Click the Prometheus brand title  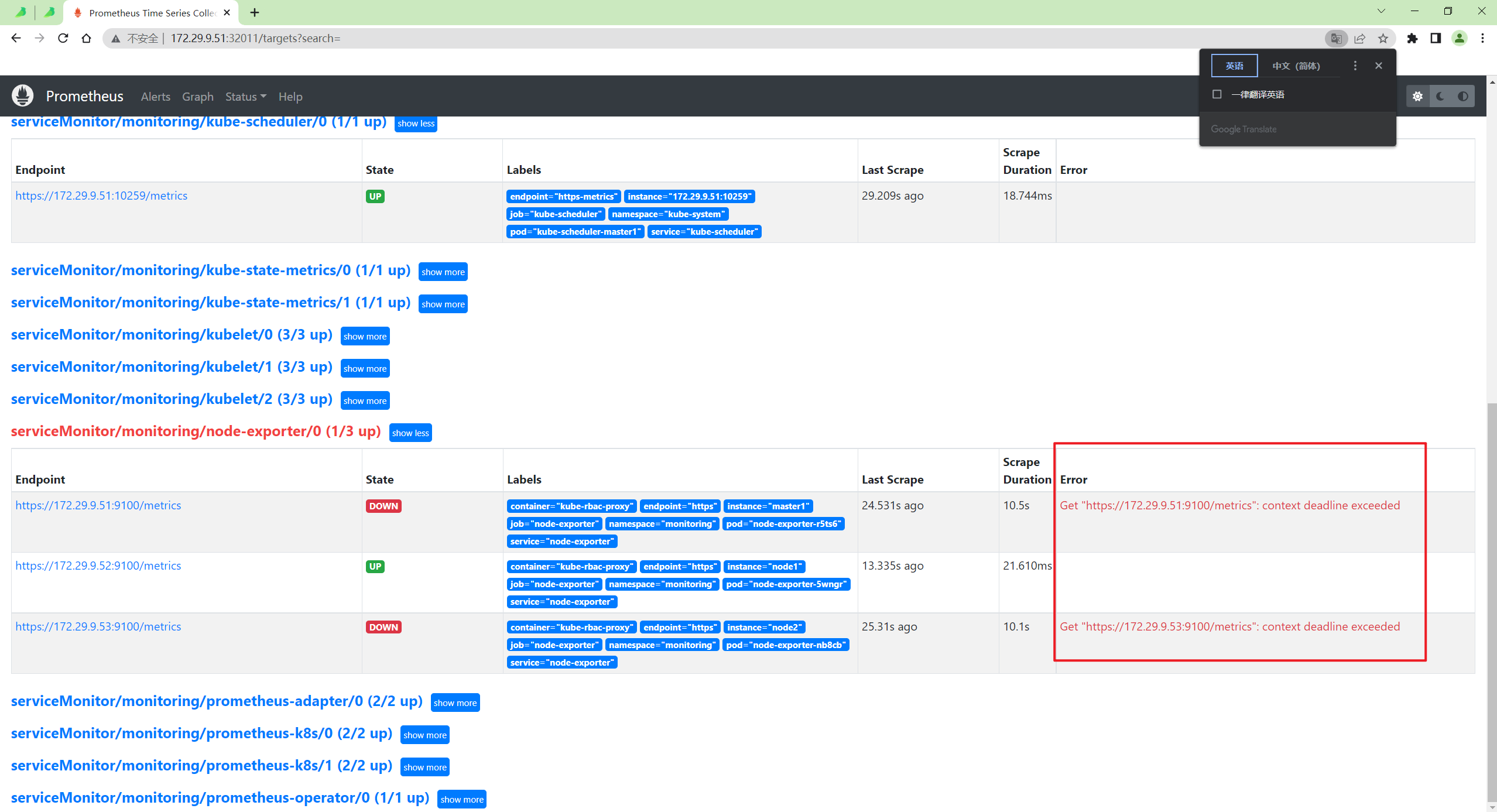pyautogui.click(x=84, y=96)
